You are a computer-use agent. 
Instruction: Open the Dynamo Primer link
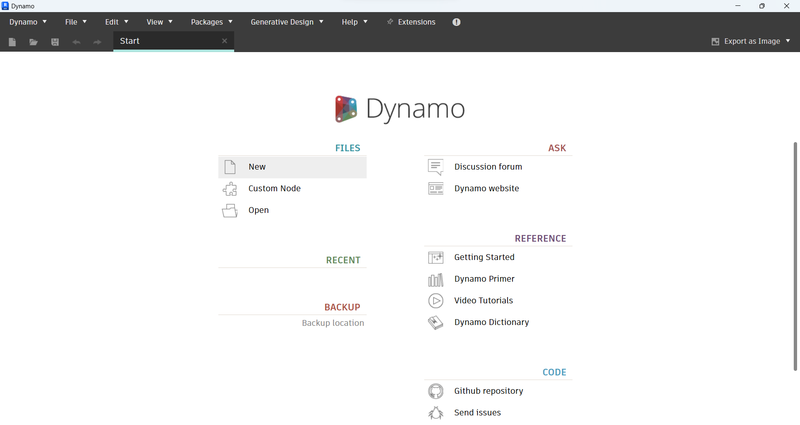(484, 279)
